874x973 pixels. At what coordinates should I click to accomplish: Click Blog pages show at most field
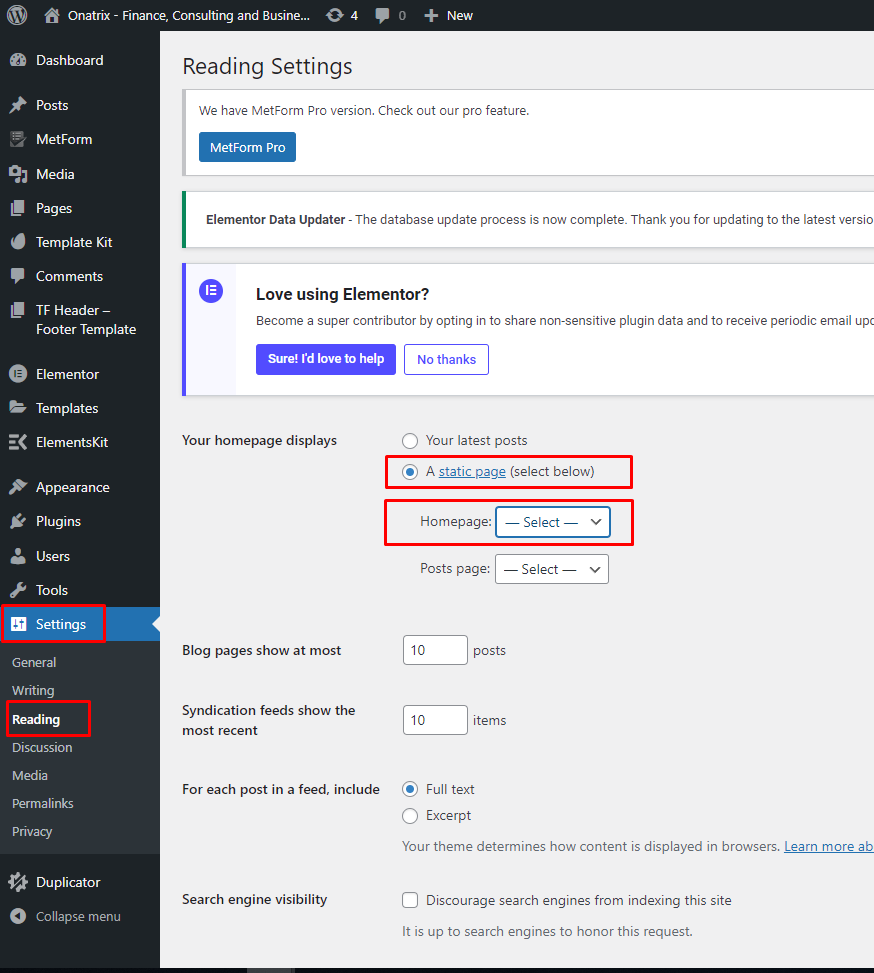(x=435, y=650)
